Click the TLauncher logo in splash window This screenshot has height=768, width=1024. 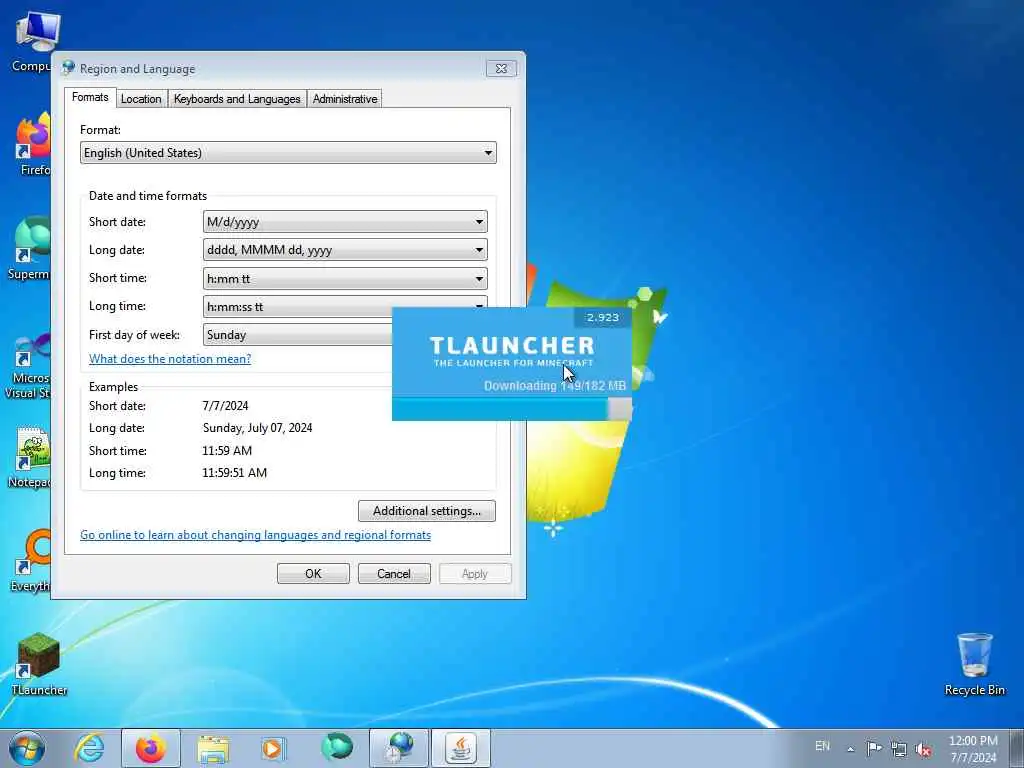click(x=513, y=351)
